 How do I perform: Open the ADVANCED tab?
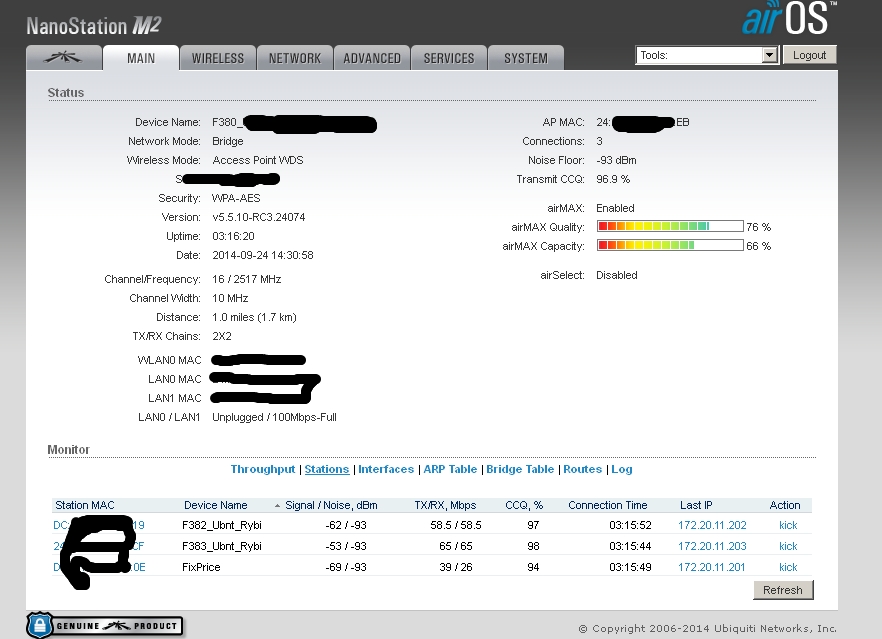[x=371, y=58]
